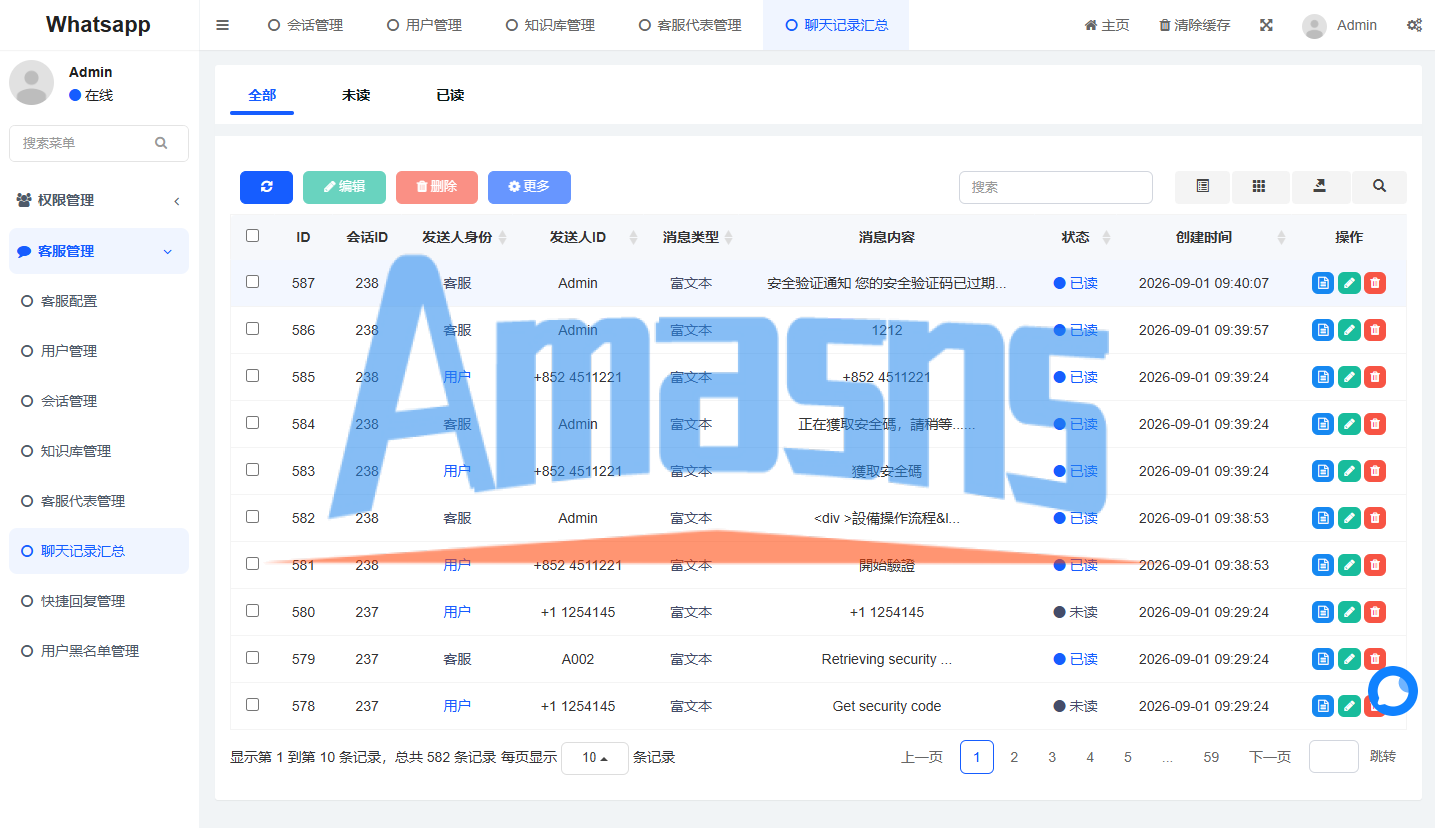1435x828 pixels.
Task: Delete record 580 with trash icon
Action: [1375, 612]
